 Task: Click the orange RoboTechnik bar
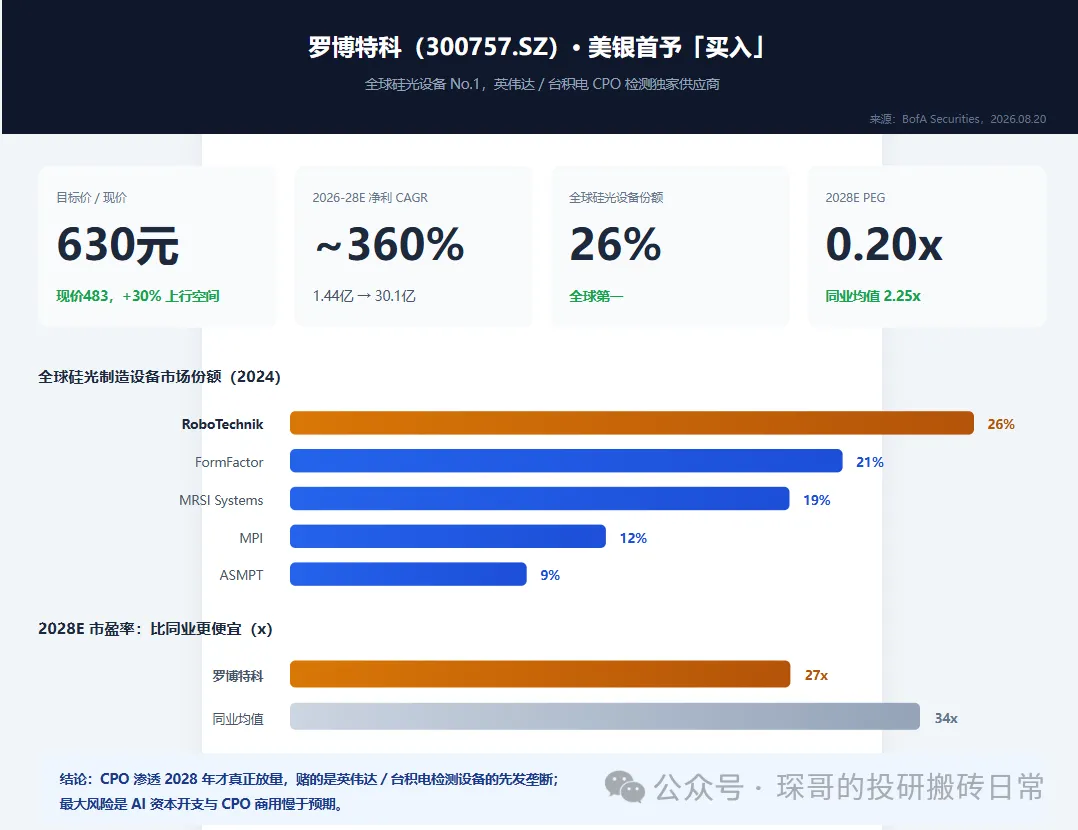[632, 423]
